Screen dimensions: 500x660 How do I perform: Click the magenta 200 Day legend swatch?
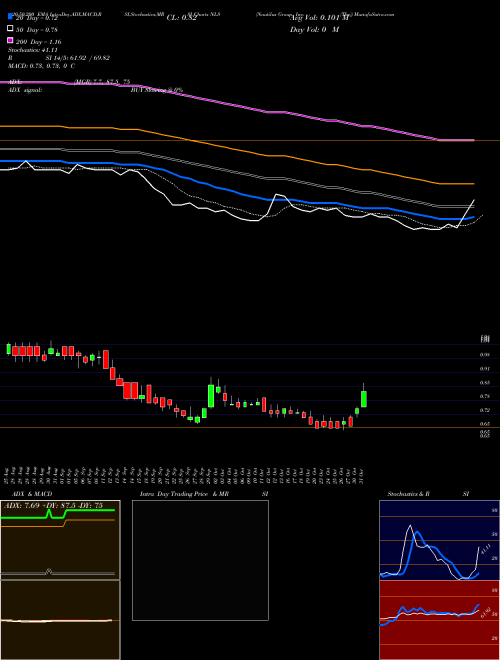pyautogui.click(x=10, y=40)
